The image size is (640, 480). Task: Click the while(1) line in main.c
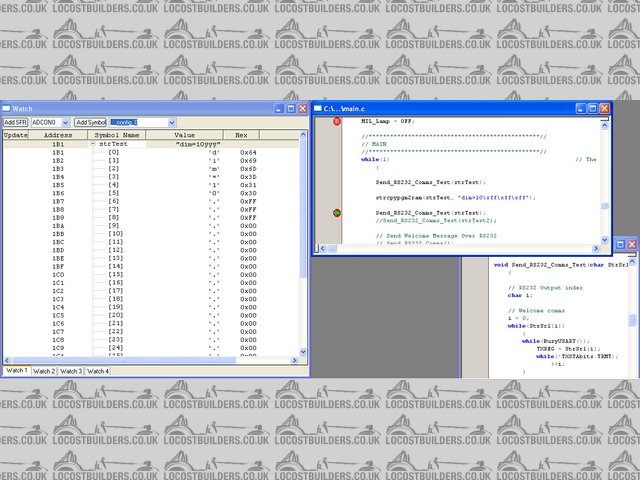point(375,159)
